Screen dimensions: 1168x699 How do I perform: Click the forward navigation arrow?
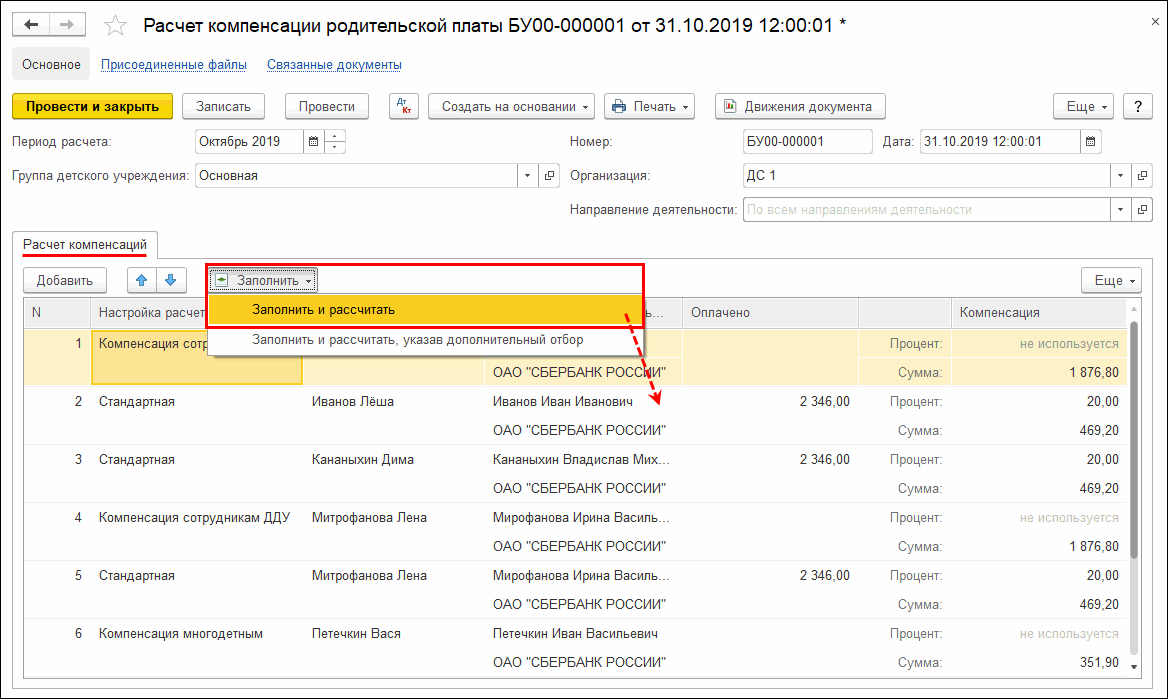pyautogui.click(x=67, y=24)
